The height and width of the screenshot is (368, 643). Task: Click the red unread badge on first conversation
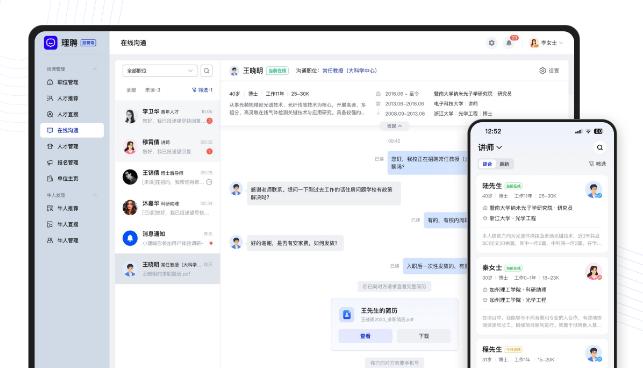click(210, 121)
